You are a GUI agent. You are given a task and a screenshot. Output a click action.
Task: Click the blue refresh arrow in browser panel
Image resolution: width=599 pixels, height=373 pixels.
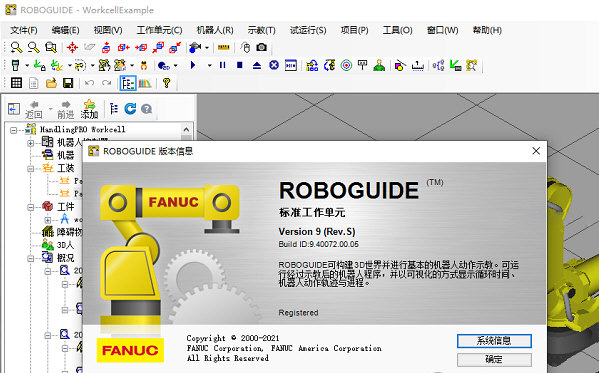(x=130, y=109)
